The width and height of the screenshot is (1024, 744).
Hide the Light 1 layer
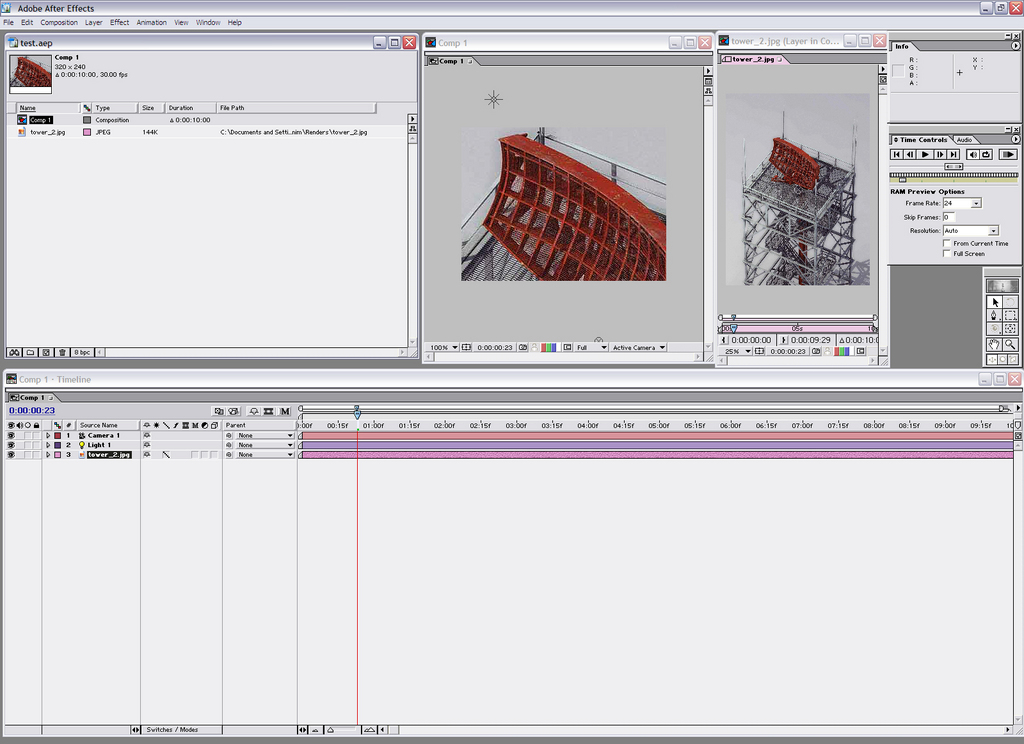tap(8, 444)
